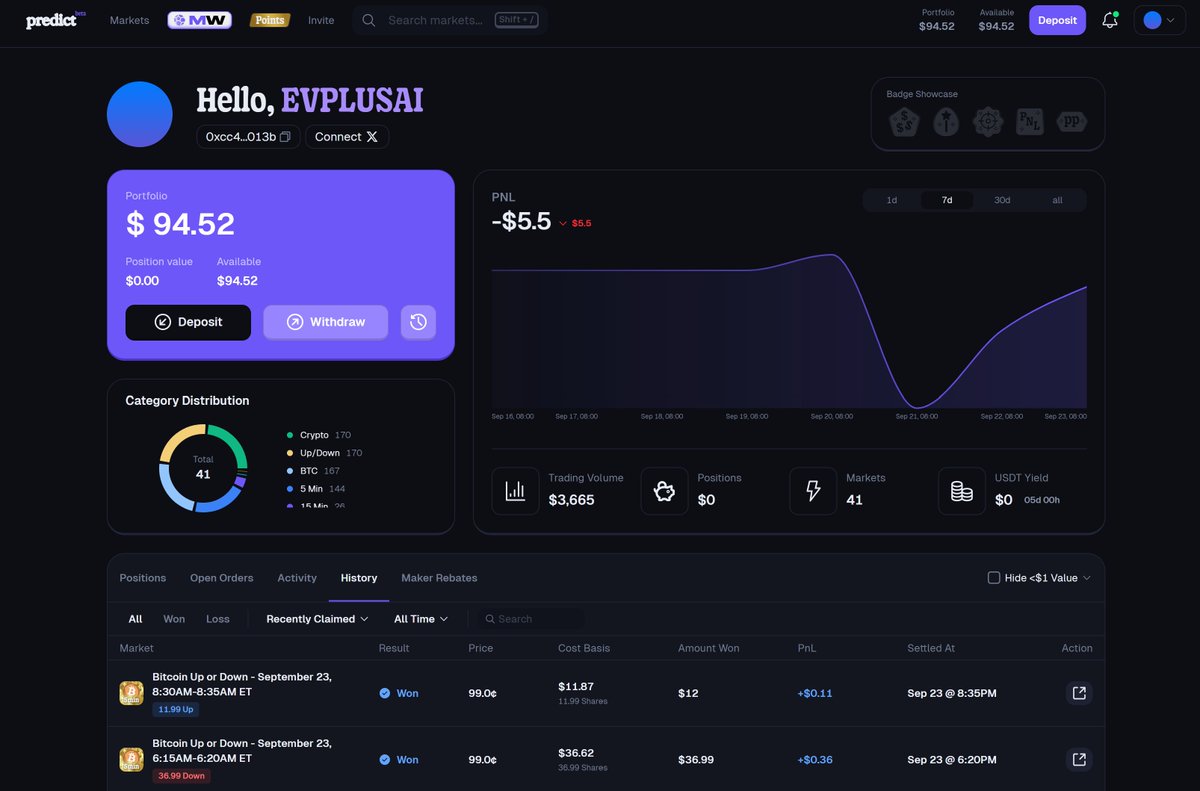Click the Markets lightning bolt icon
The image size is (1200, 791).
pyautogui.click(x=813, y=491)
